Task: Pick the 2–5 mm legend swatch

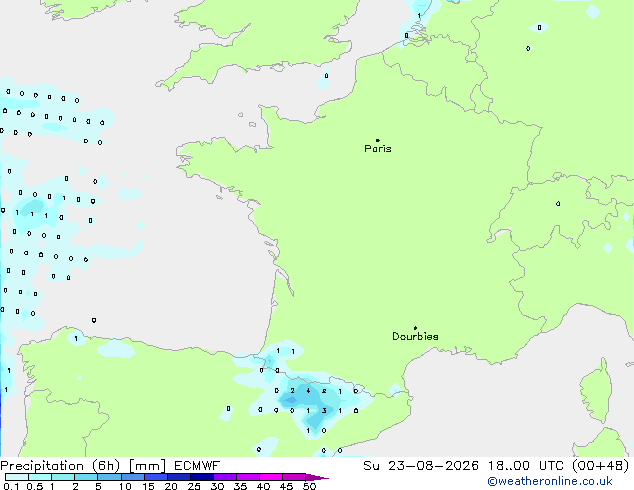Action: click(86, 477)
